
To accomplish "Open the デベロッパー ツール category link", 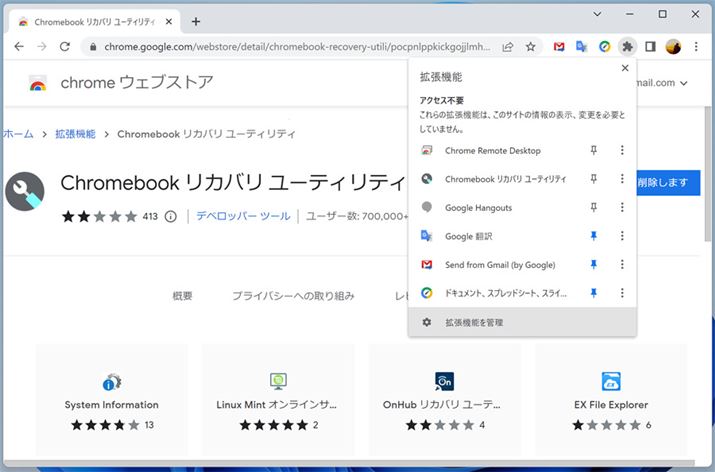I will coord(243,216).
